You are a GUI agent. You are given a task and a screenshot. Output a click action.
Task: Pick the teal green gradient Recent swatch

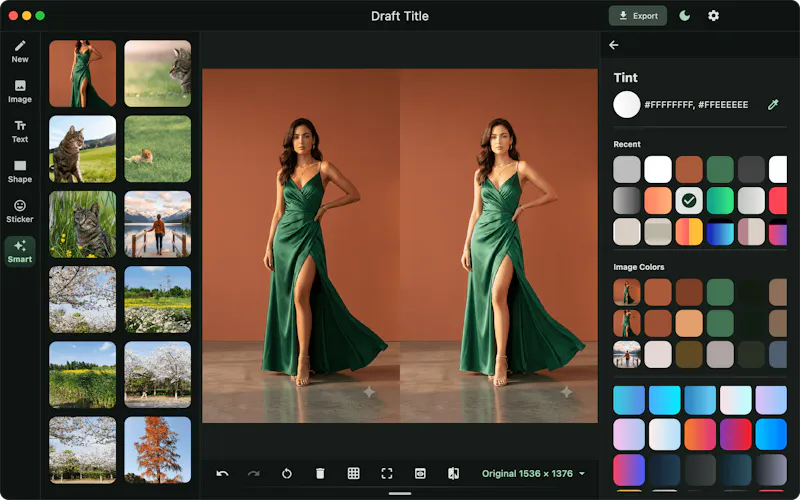click(x=720, y=201)
